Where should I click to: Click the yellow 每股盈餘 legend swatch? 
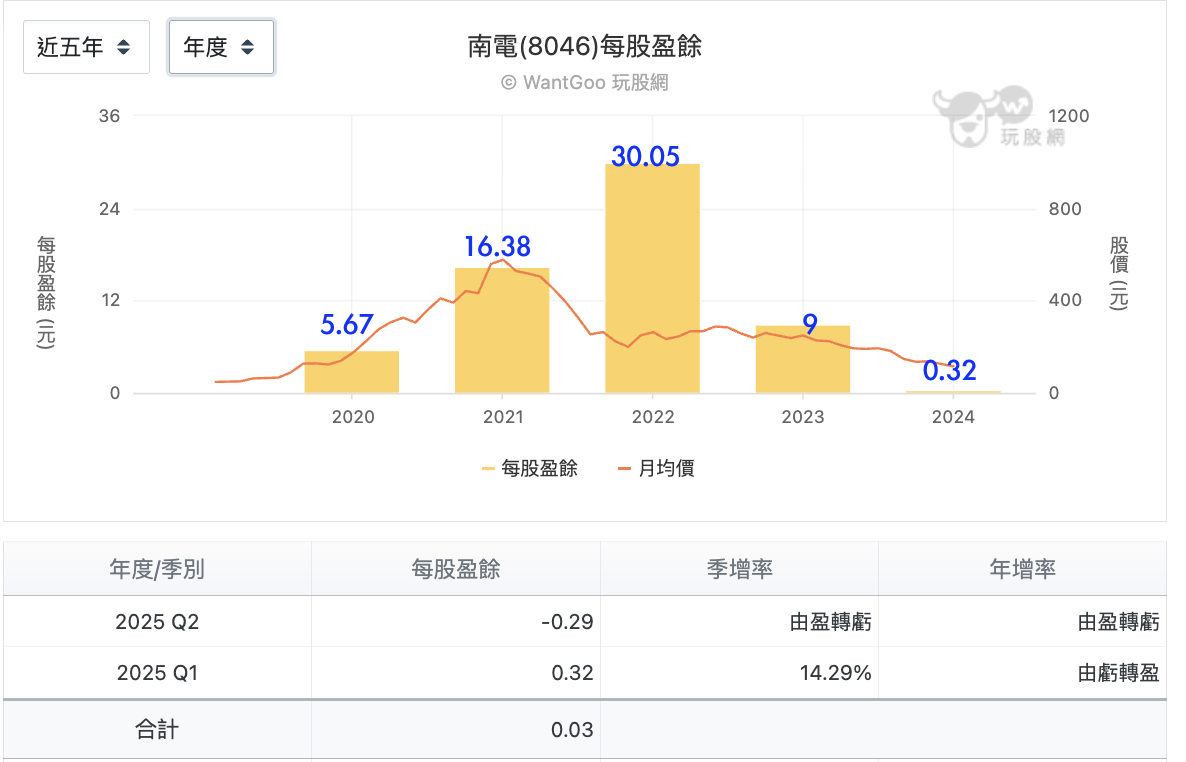489,469
